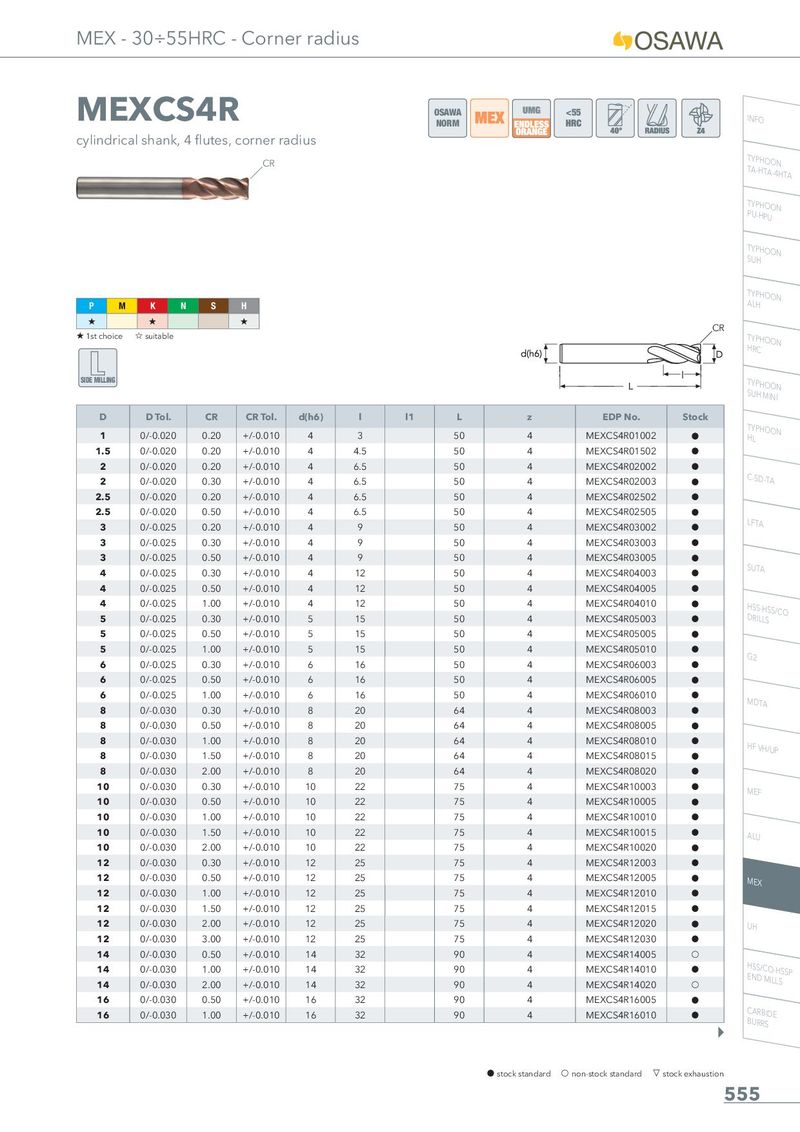Click the 40° helix angle icon

[615, 118]
